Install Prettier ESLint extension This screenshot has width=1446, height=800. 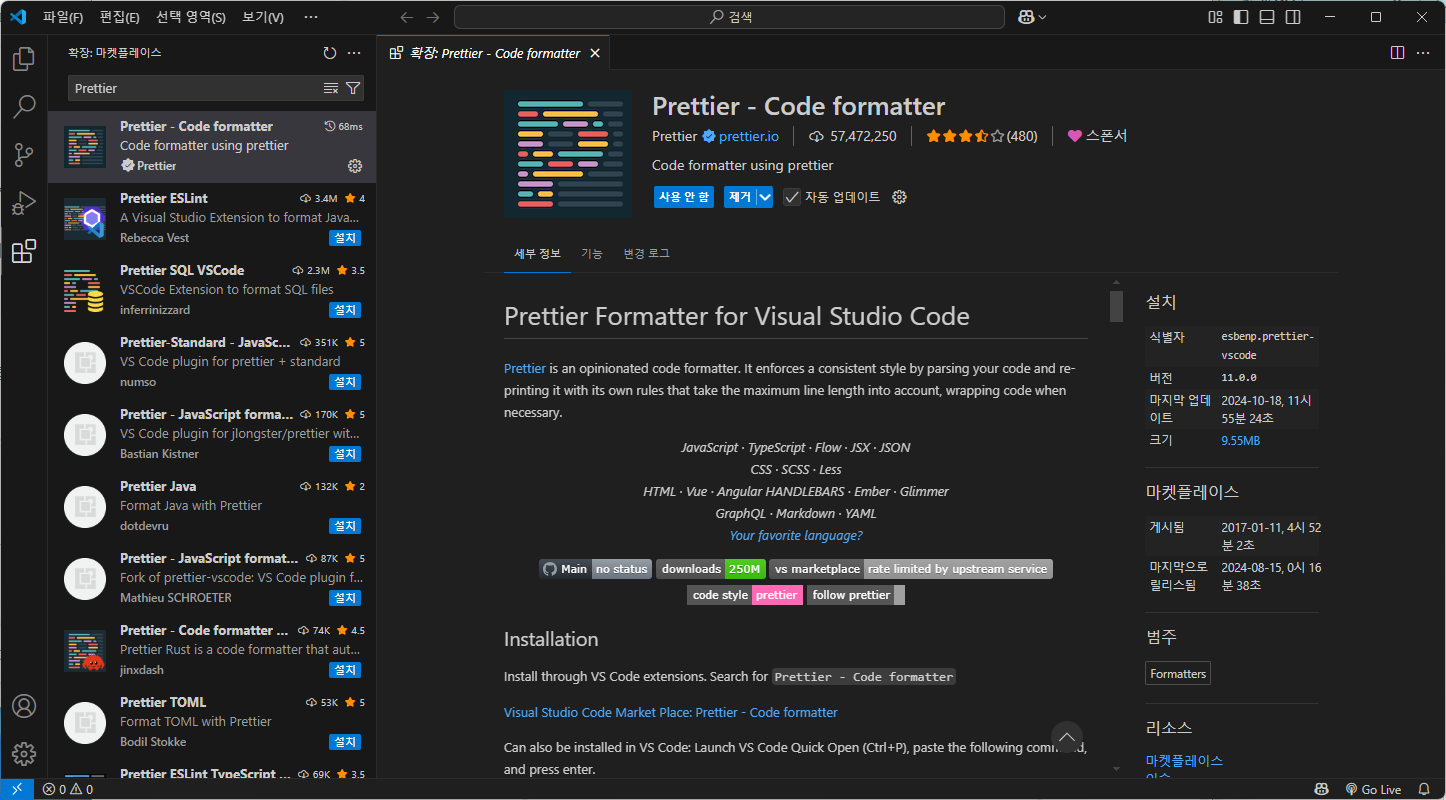click(345, 238)
